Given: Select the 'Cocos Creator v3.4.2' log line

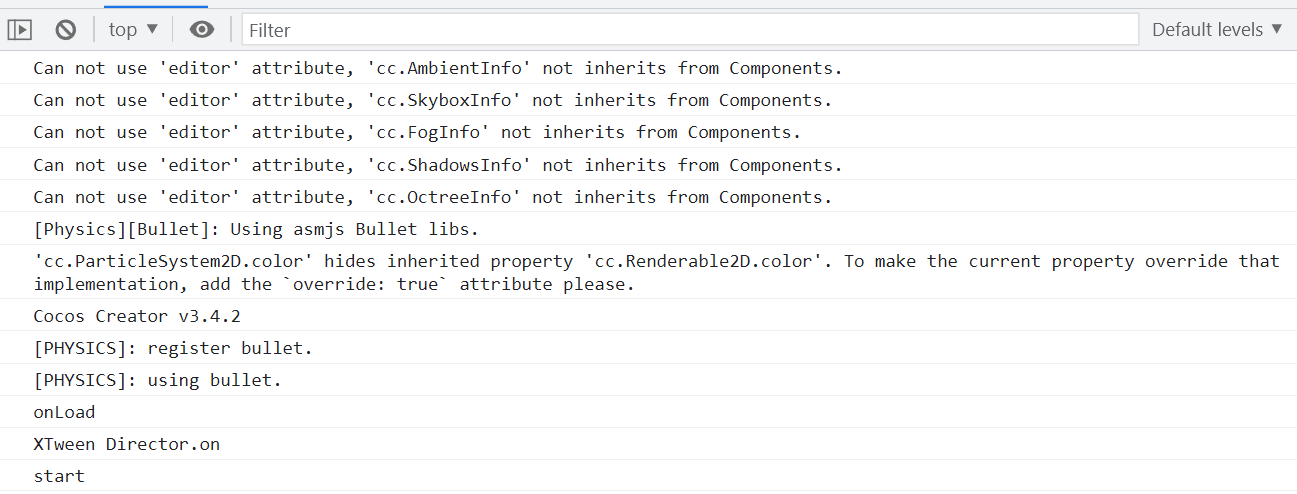Looking at the screenshot, I should tap(137, 316).
